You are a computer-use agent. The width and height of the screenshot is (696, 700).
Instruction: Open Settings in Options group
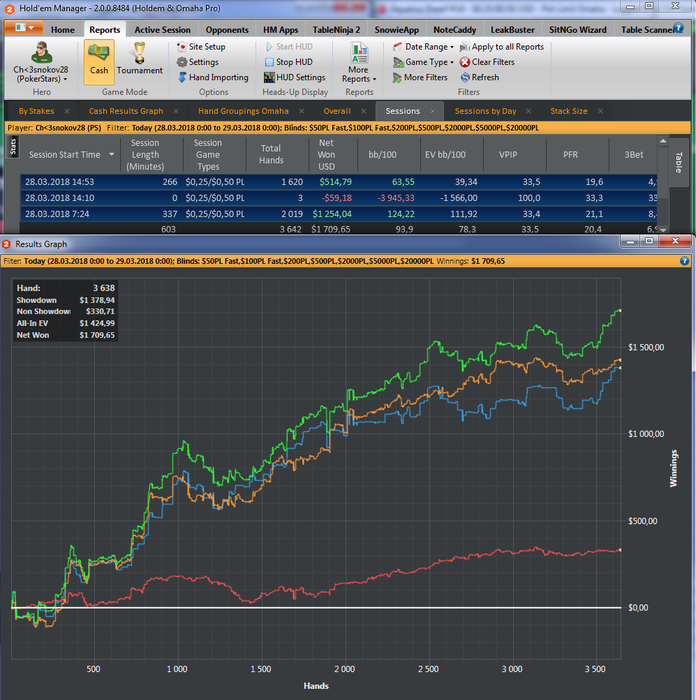[x=198, y=62]
